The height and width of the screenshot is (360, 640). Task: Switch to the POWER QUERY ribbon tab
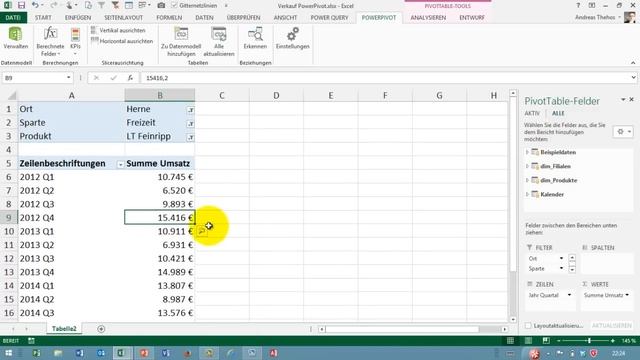[x=329, y=18]
